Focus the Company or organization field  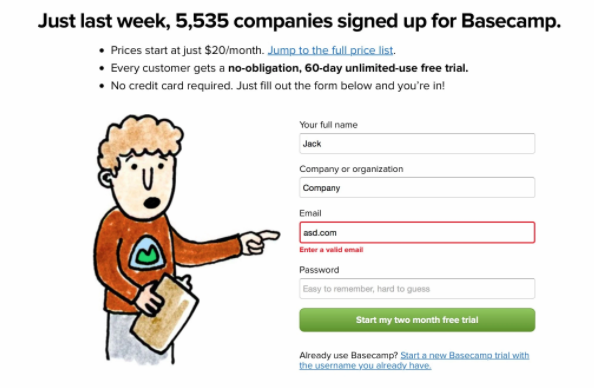click(x=417, y=188)
